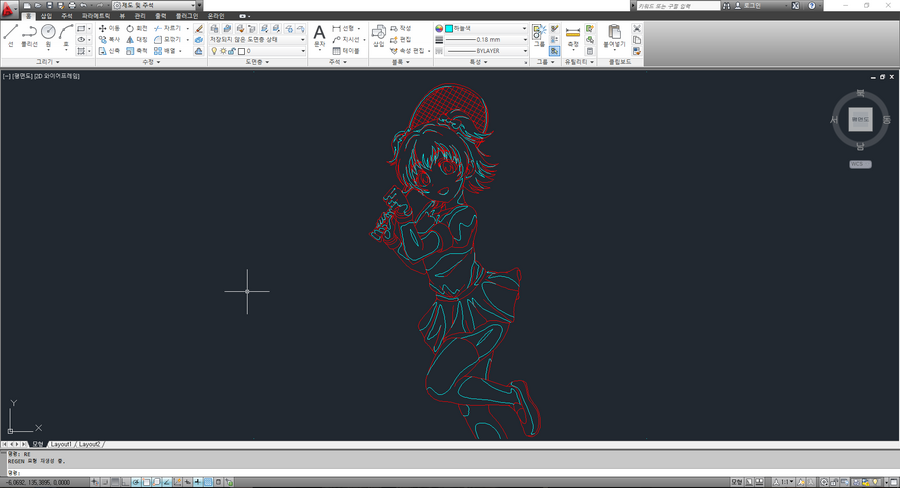Toggle the layer lock padlock icon

click(232, 51)
